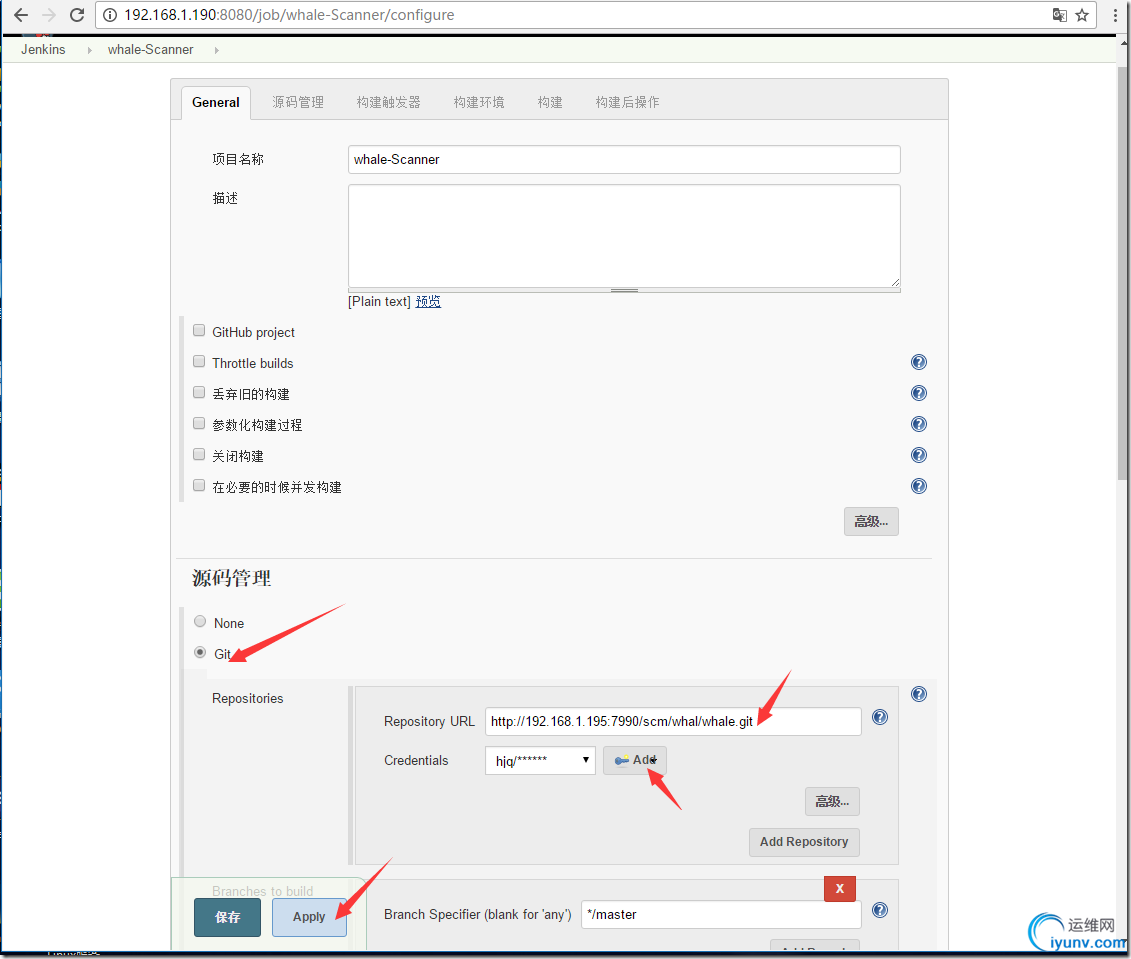Click the Repository URL input field

673,721
